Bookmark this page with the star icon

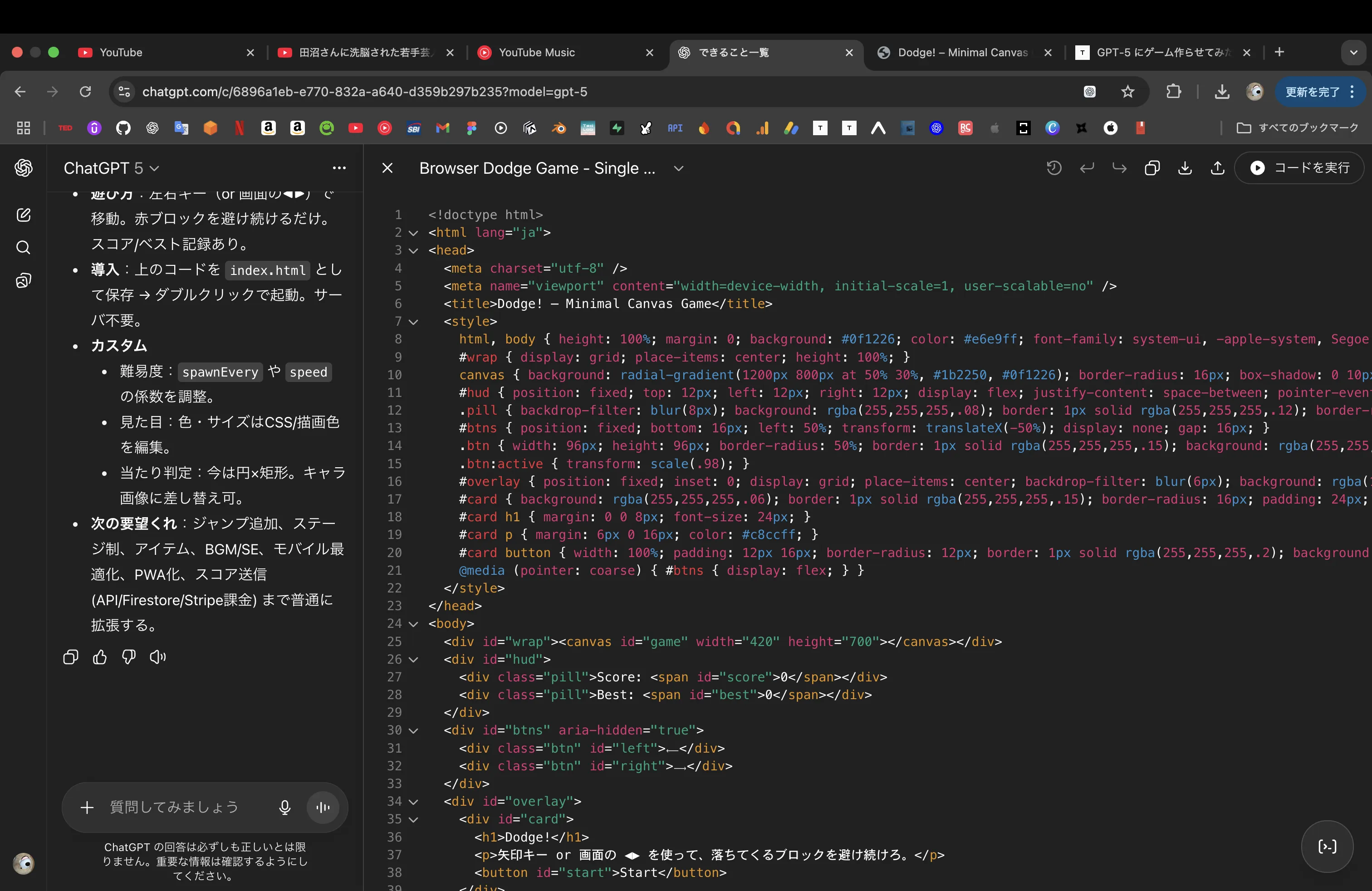[x=1127, y=92]
